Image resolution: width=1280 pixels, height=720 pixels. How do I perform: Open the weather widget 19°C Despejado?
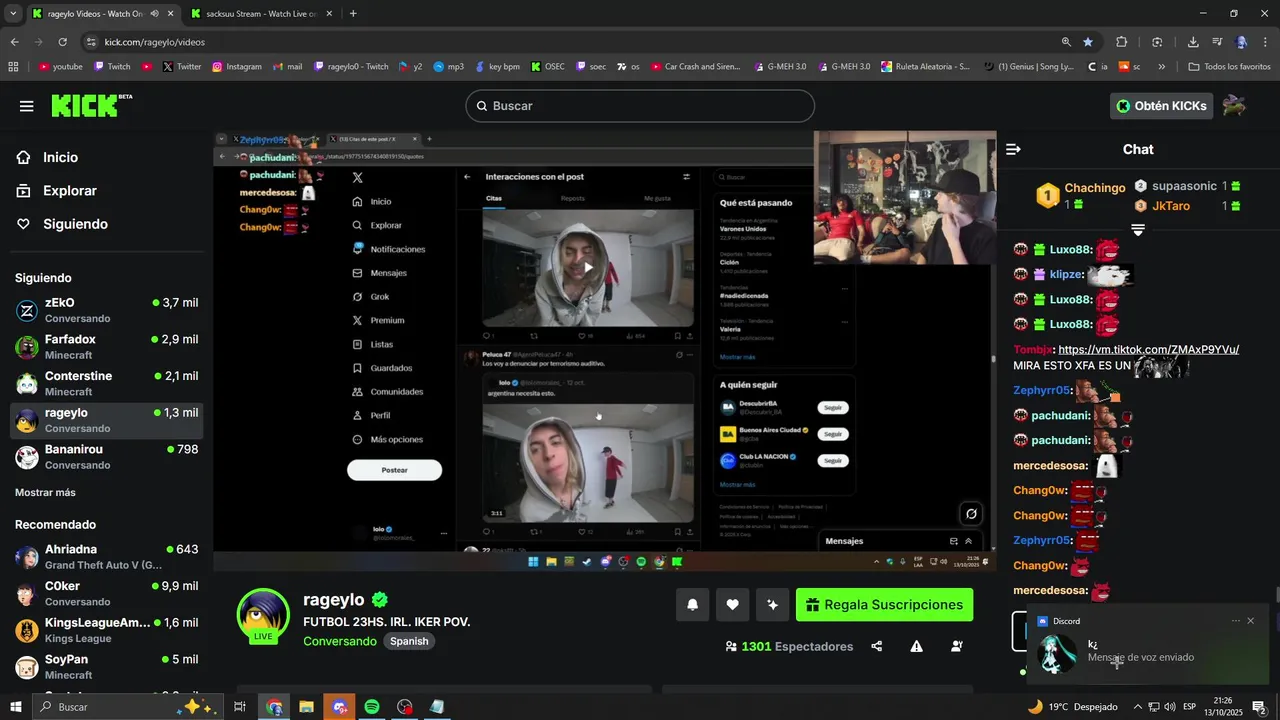pyautogui.click(x=1072, y=707)
